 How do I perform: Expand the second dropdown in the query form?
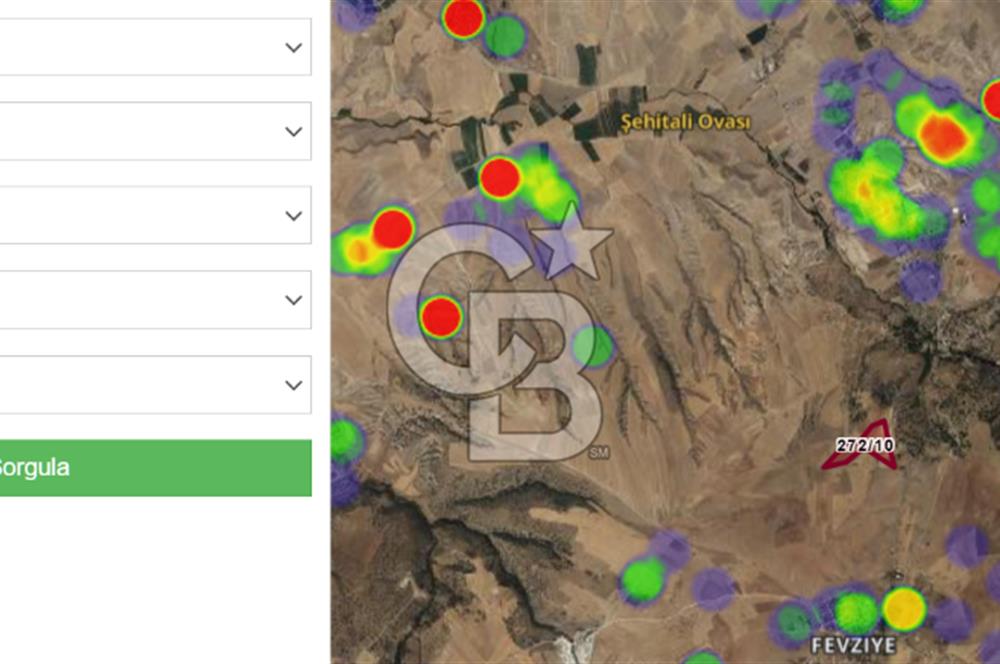[155, 131]
